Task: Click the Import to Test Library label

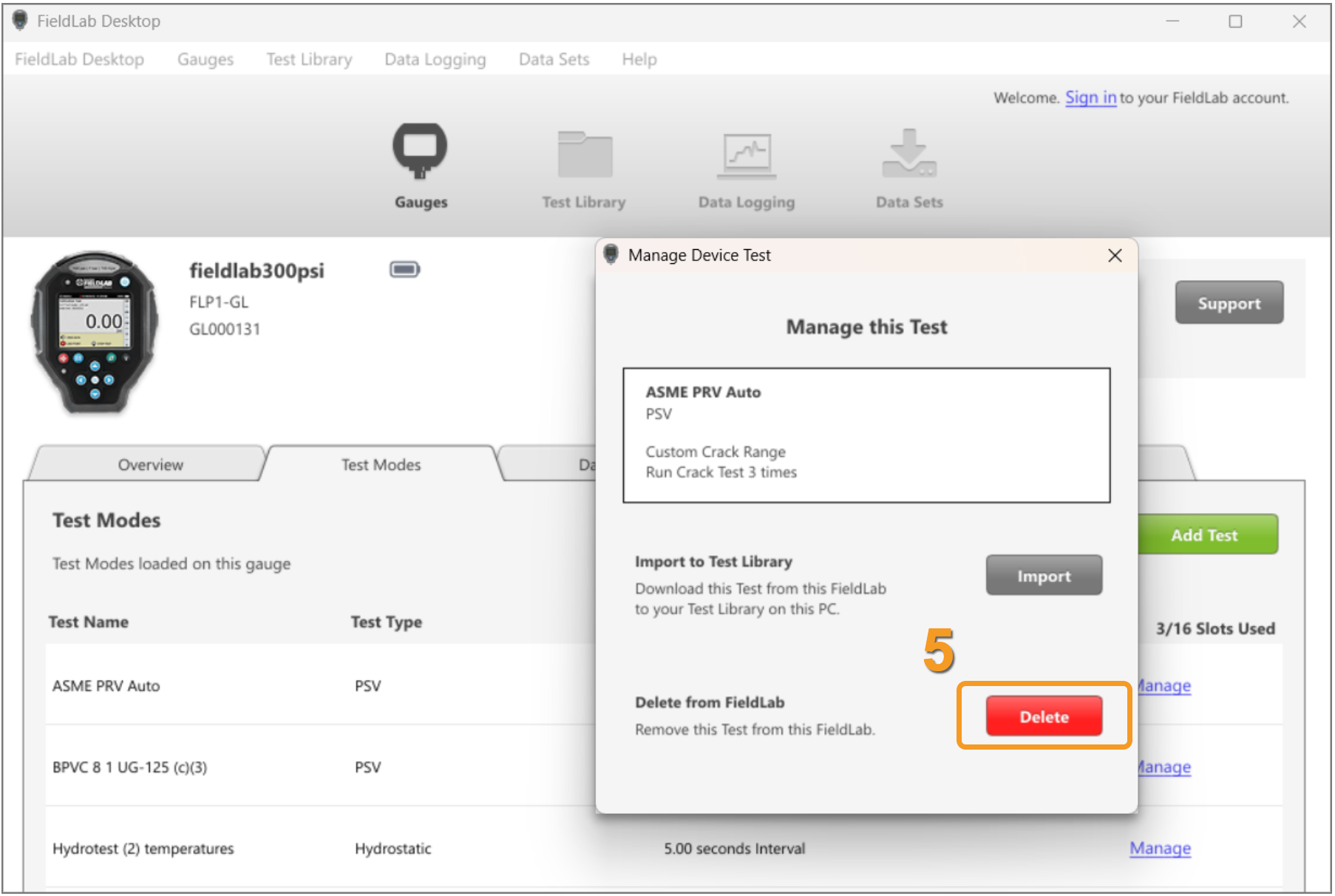Action: 713,562
